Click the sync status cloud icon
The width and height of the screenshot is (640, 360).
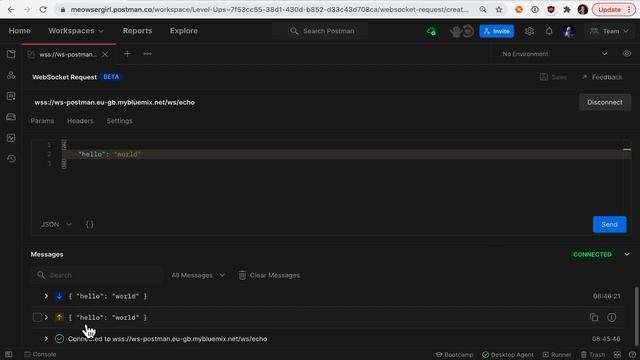click(x=431, y=31)
